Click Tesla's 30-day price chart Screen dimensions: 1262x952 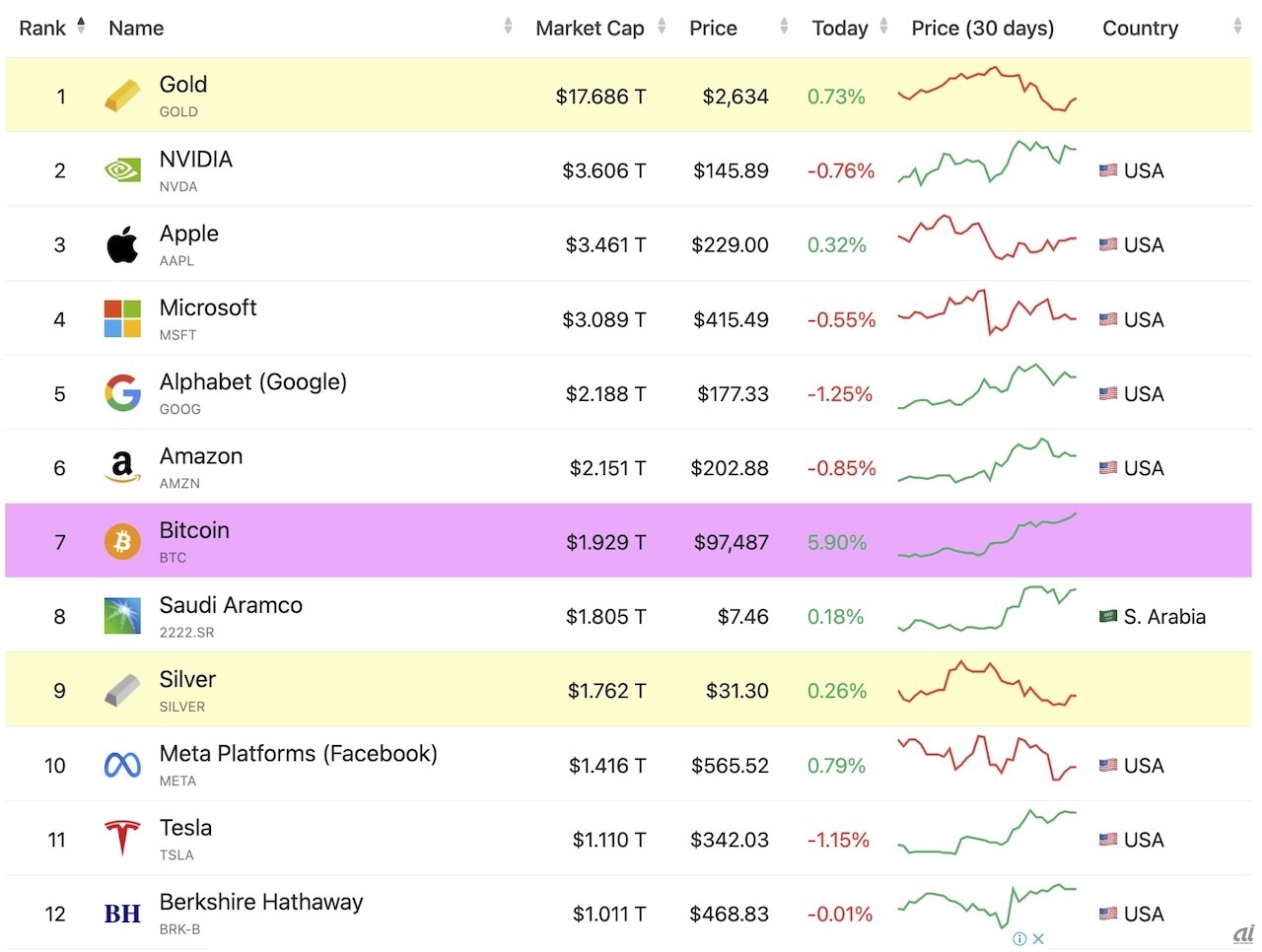pyautogui.click(x=987, y=833)
